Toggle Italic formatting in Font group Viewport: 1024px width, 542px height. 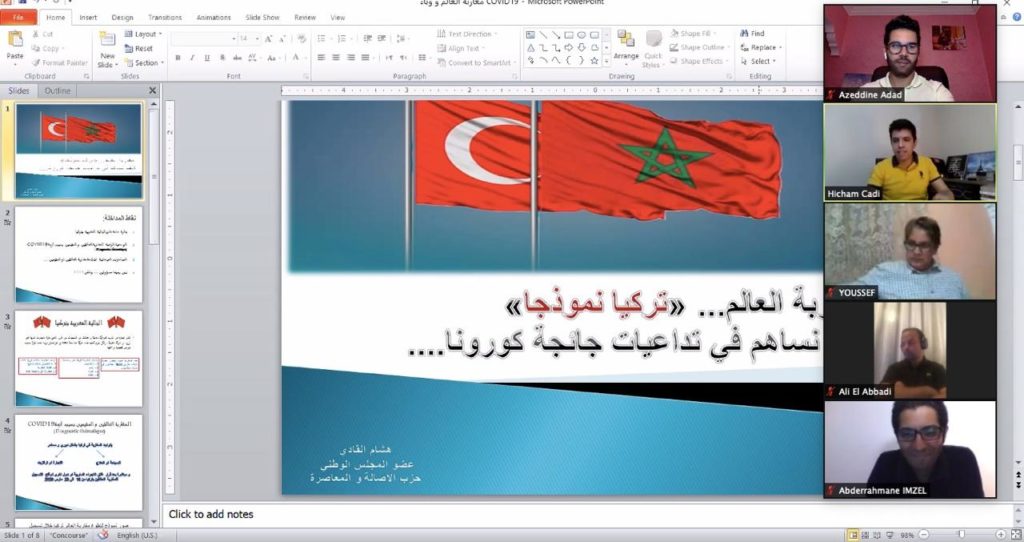[x=191, y=58]
